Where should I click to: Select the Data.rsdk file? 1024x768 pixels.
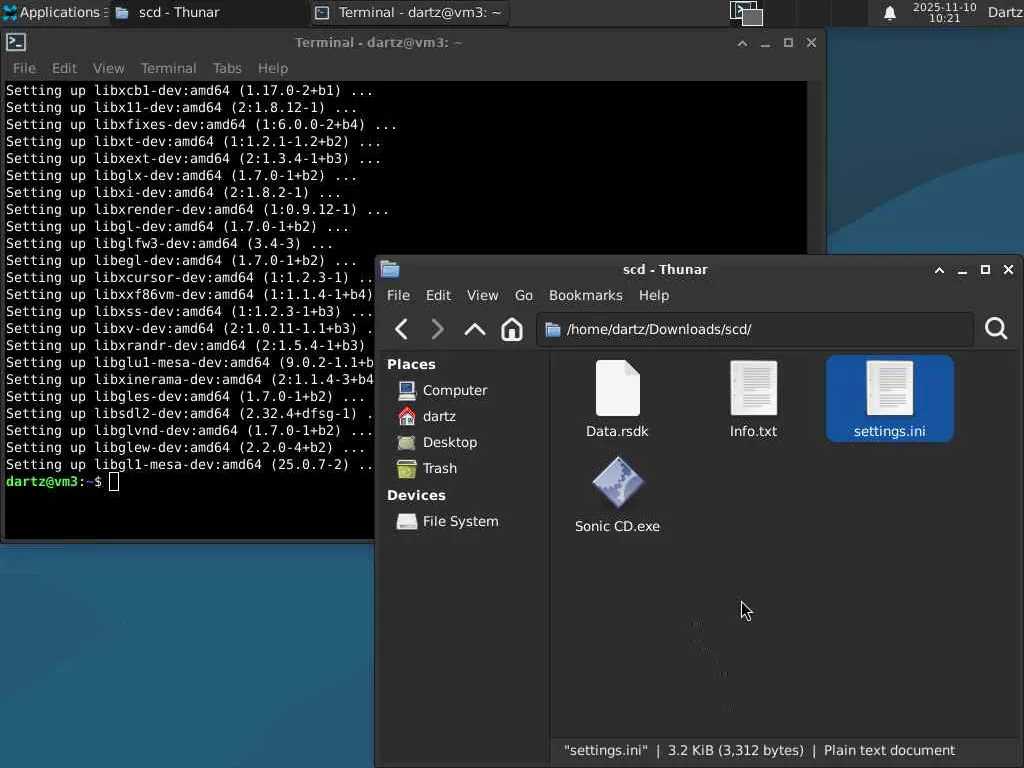pos(617,398)
